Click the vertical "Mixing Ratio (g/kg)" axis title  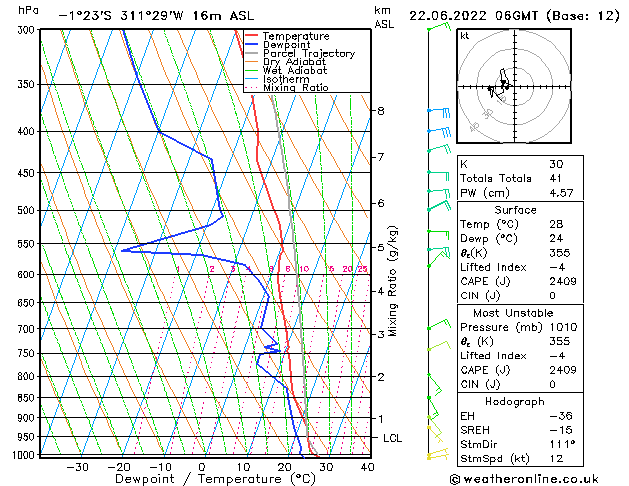393,281
